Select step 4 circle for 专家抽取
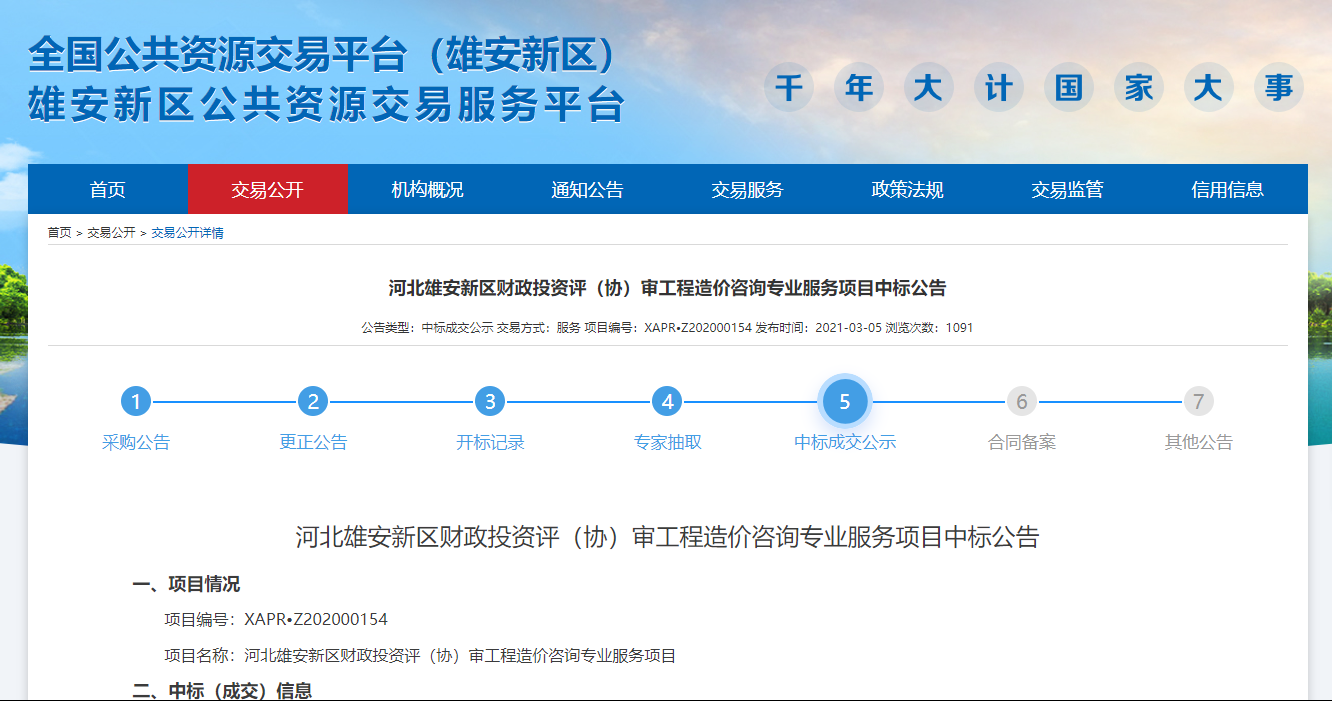 667,402
